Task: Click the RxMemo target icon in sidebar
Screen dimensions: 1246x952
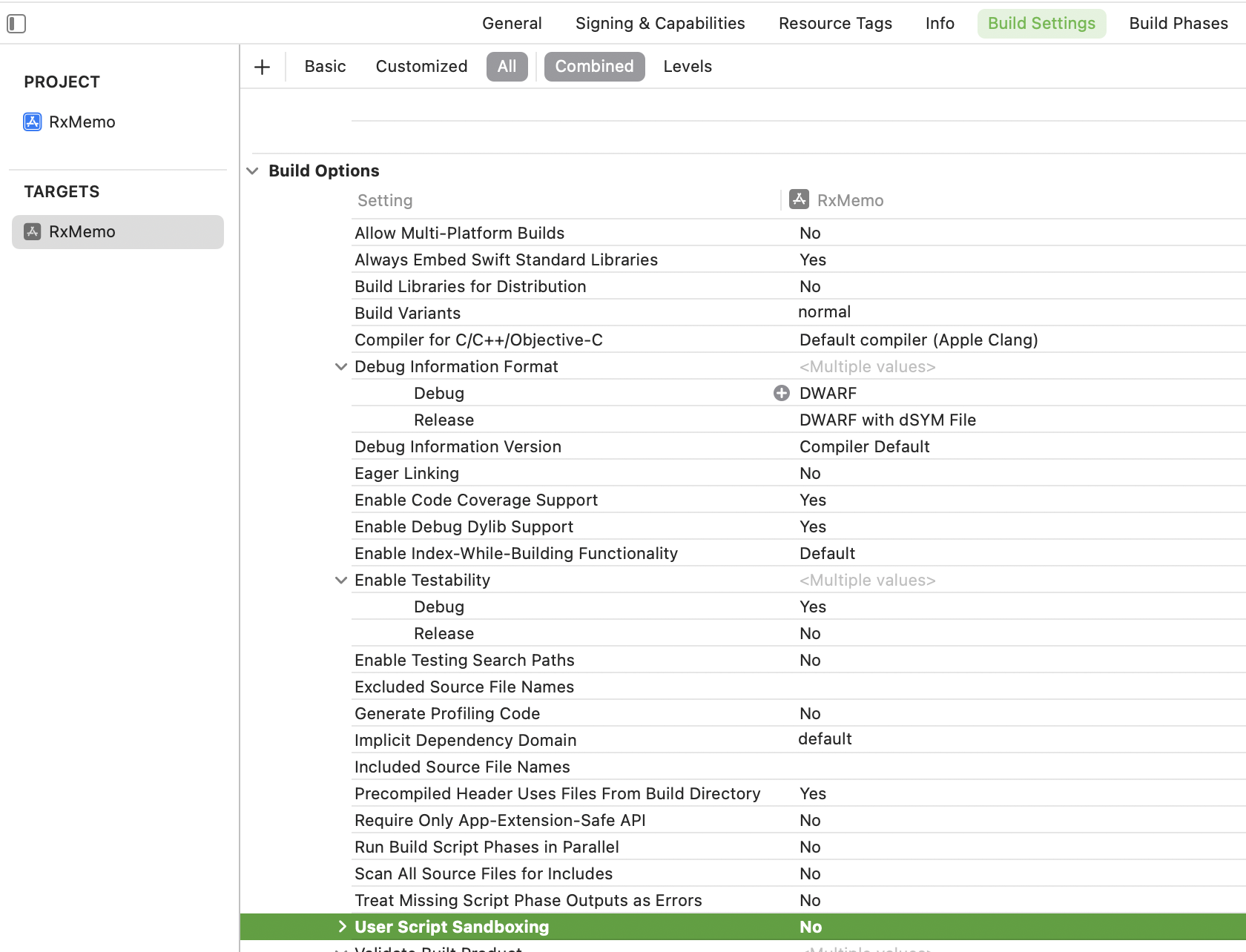Action: click(x=33, y=231)
